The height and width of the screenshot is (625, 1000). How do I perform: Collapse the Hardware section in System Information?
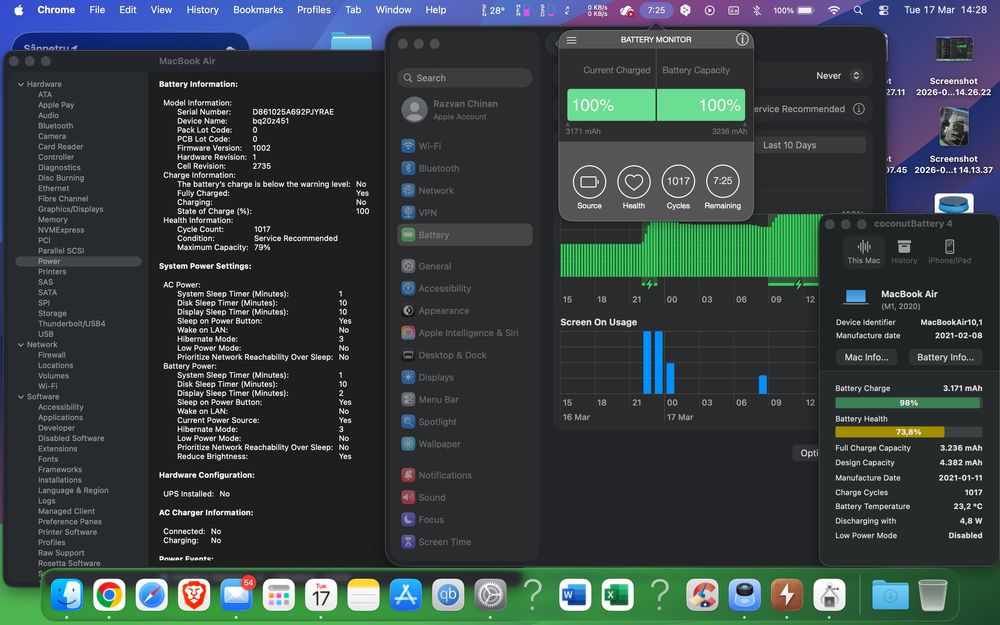coord(20,84)
